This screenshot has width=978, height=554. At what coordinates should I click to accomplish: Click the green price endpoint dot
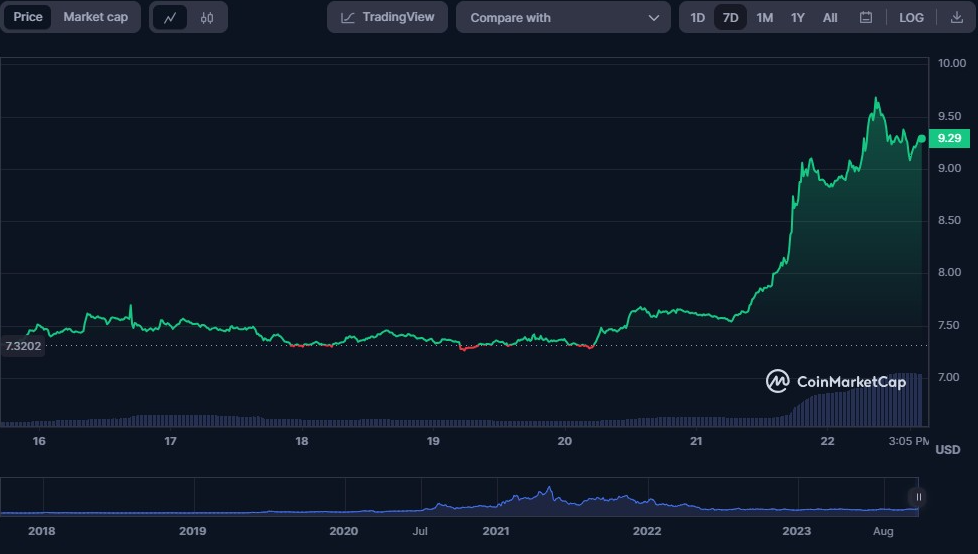921,139
